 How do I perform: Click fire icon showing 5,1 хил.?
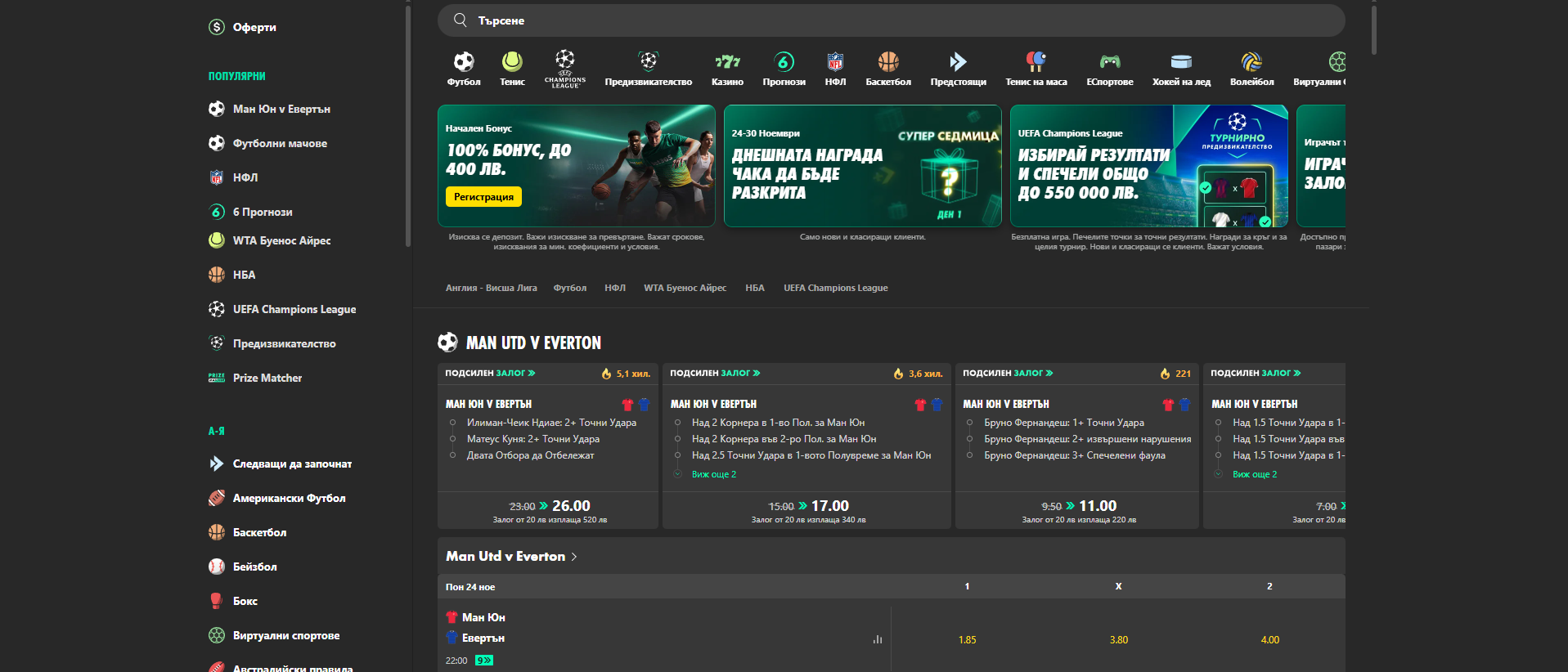[606, 374]
